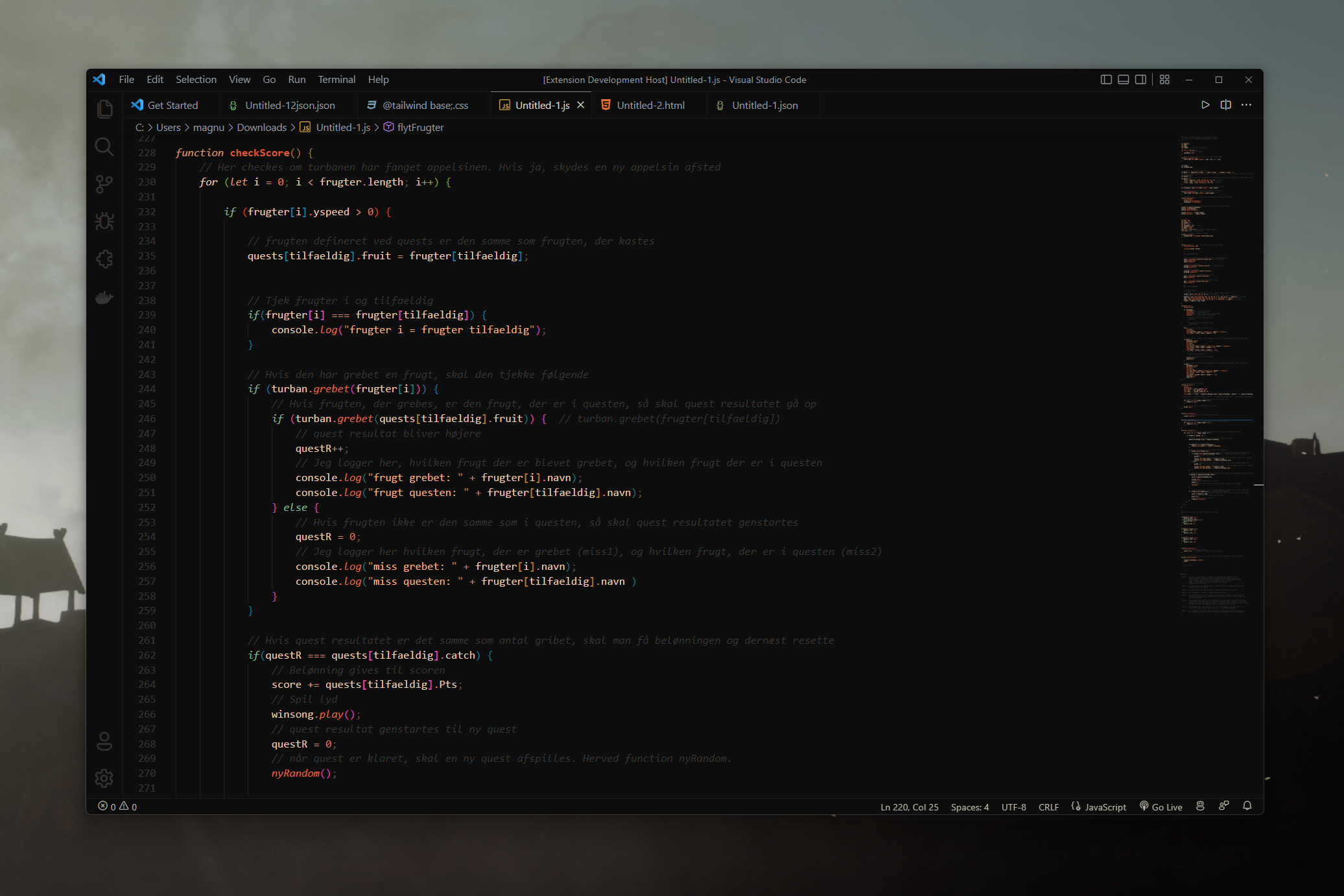This screenshot has height=896, width=1344.
Task: Open the Docker view in activity bar
Action: [x=104, y=298]
